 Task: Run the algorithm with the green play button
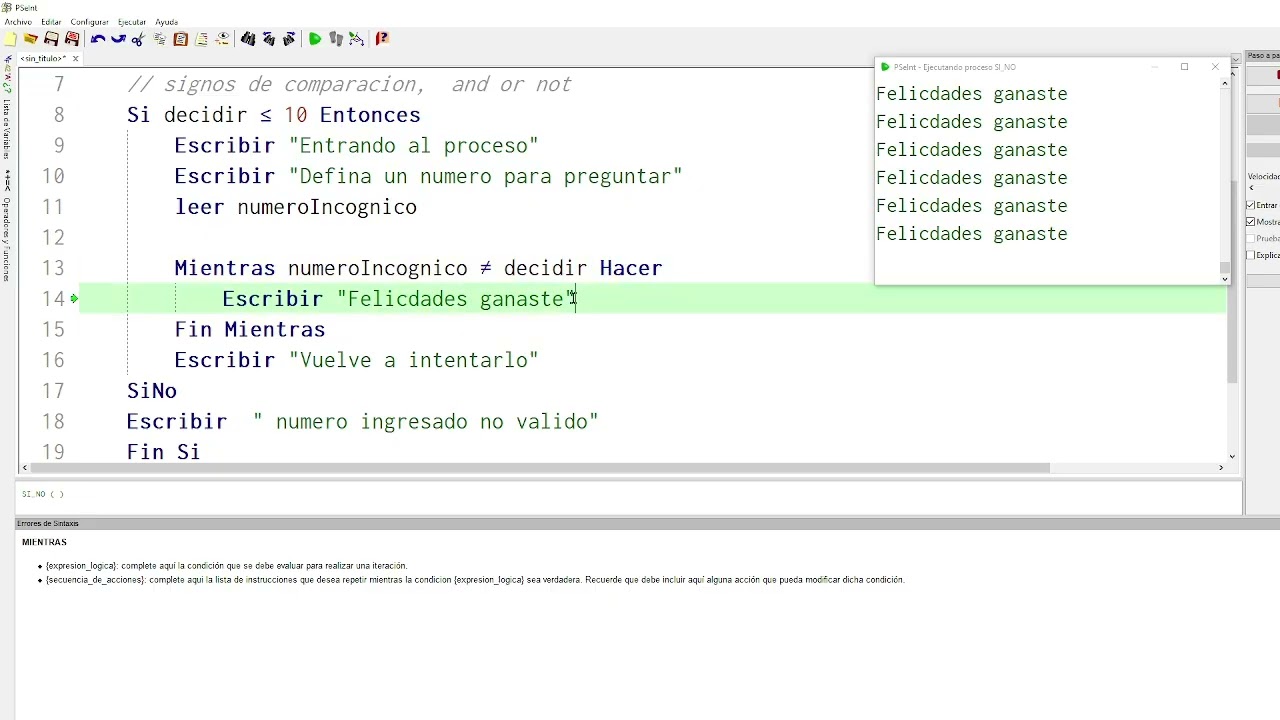[x=315, y=39]
